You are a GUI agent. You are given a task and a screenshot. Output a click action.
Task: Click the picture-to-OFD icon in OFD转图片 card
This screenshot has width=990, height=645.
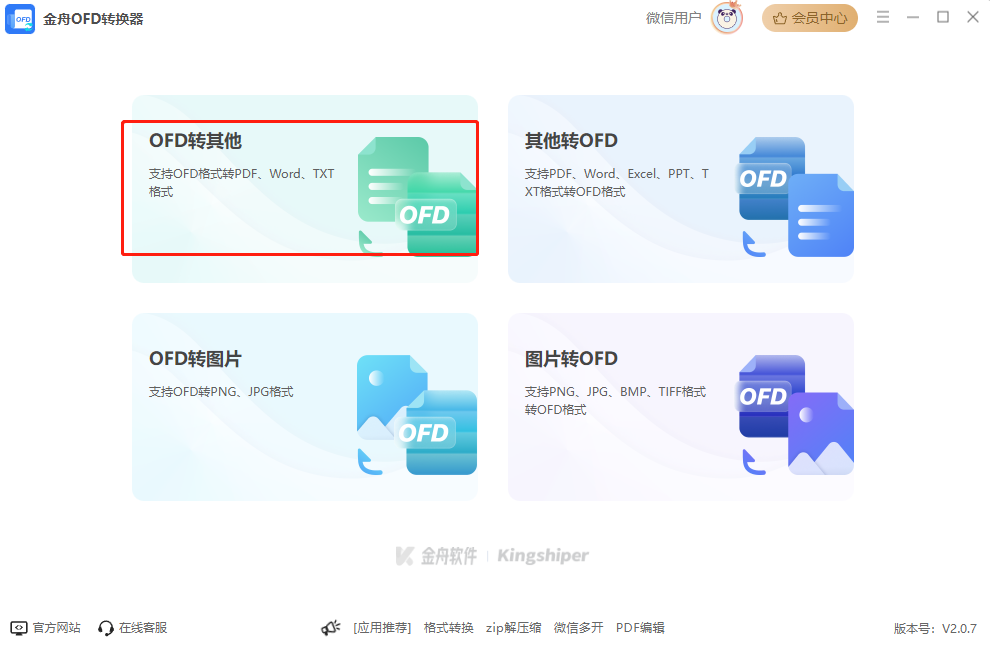417,415
